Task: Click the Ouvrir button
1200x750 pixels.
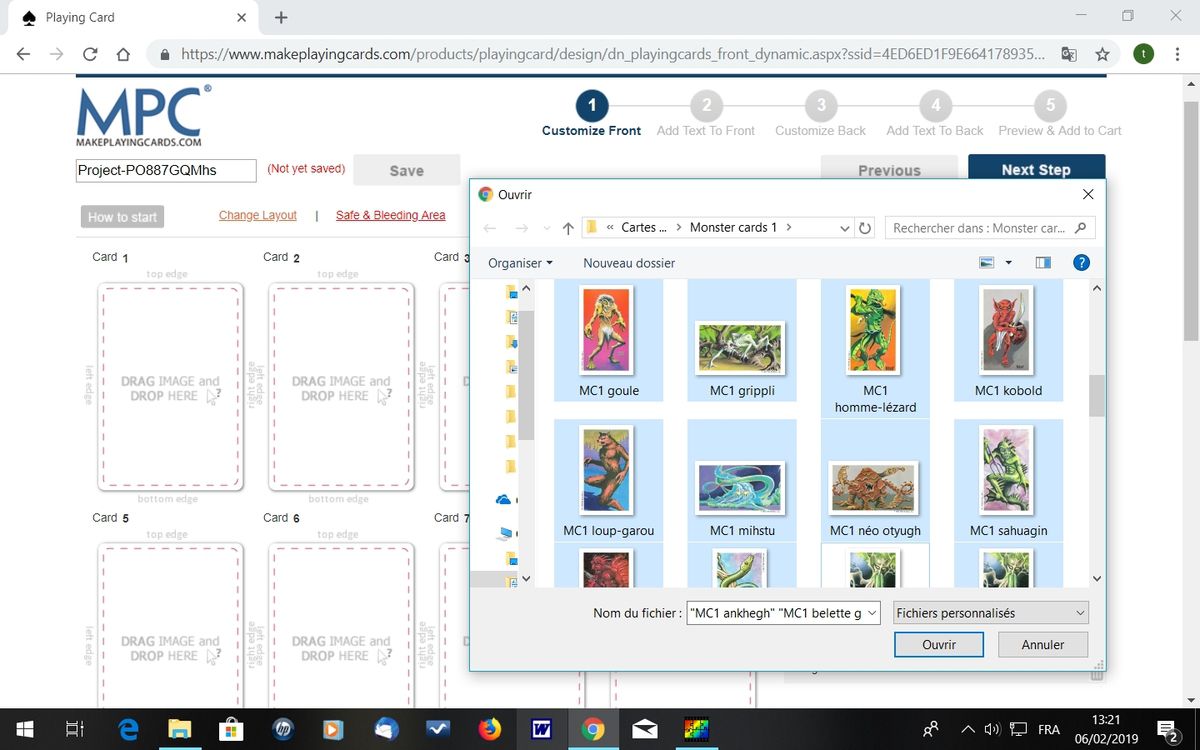Action: point(939,645)
